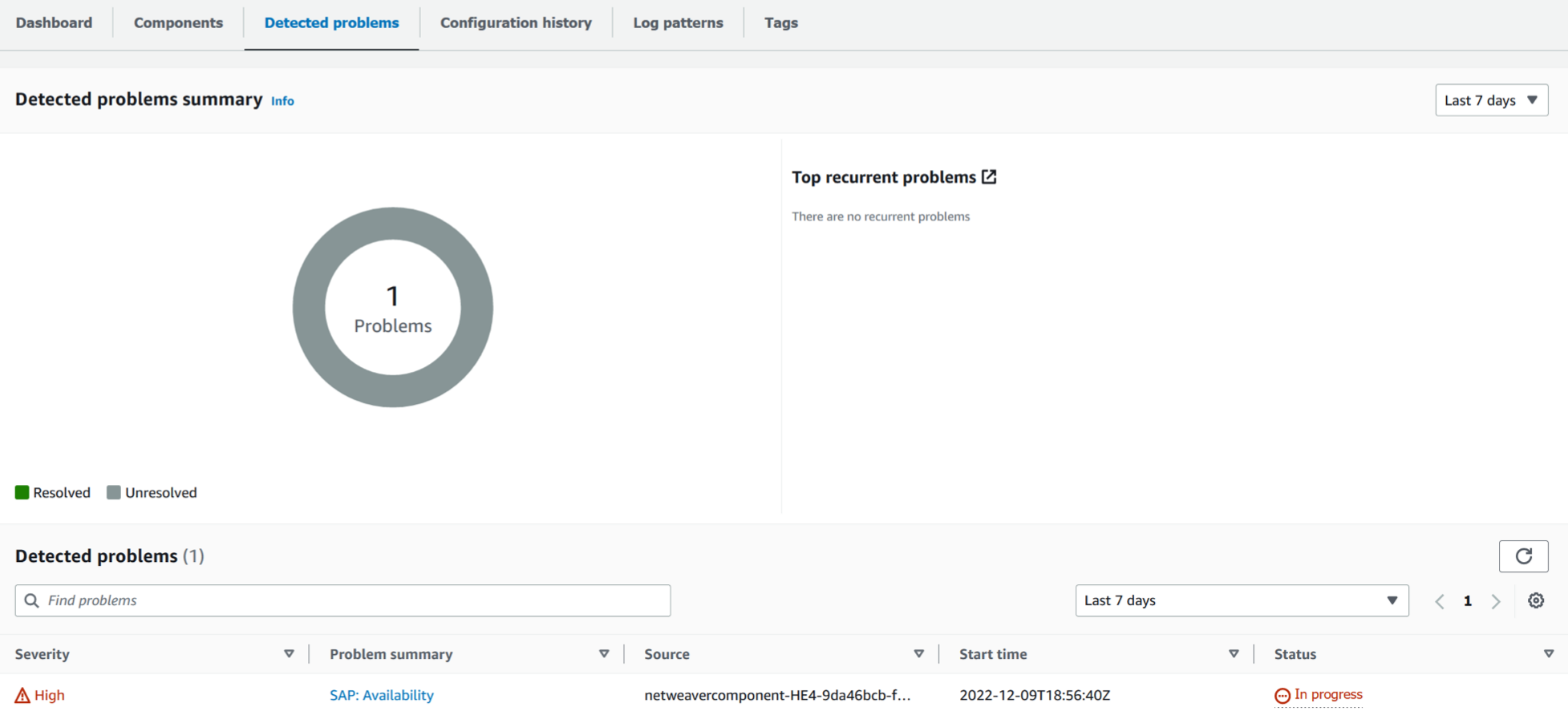This screenshot has height=715, width=1568.
Task: Sort by Start time column arrow
Action: pyautogui.click(x=1234, y=654)
